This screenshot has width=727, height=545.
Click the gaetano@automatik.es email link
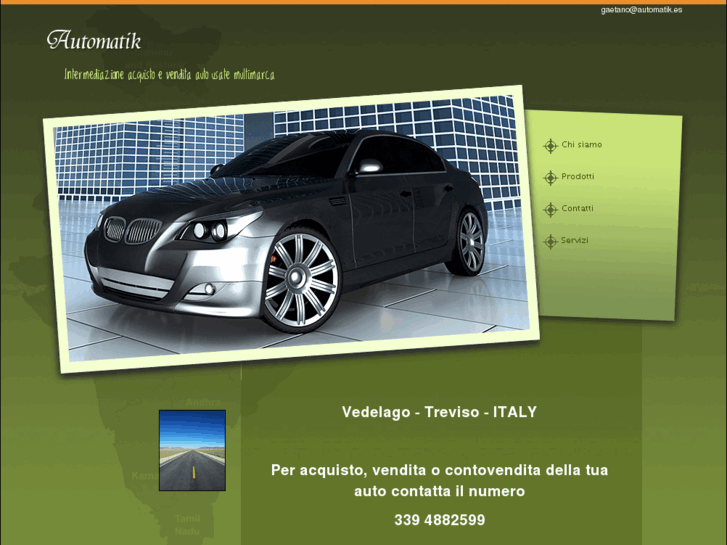(641, 10)
